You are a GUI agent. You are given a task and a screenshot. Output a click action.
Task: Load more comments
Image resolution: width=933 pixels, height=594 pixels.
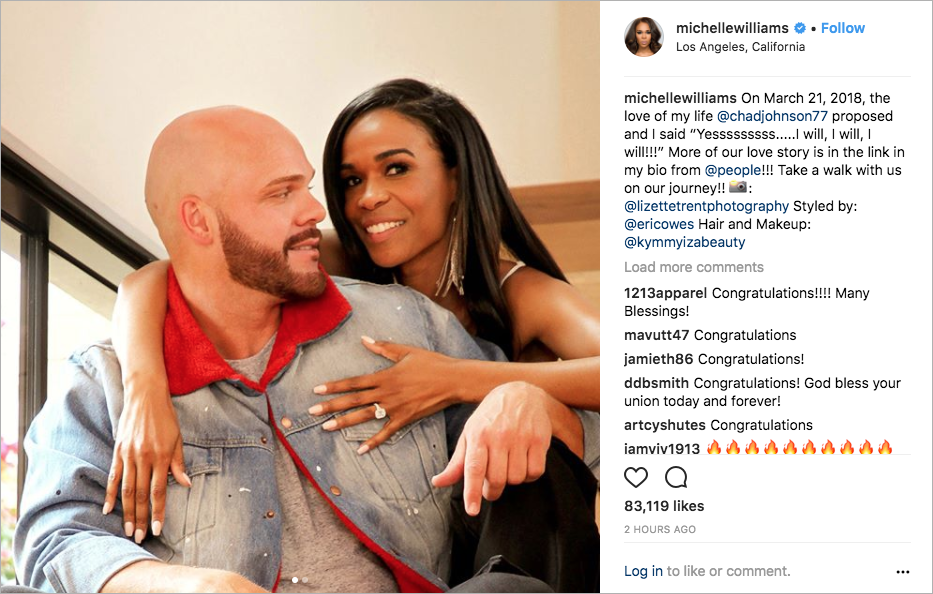(694, 267)
